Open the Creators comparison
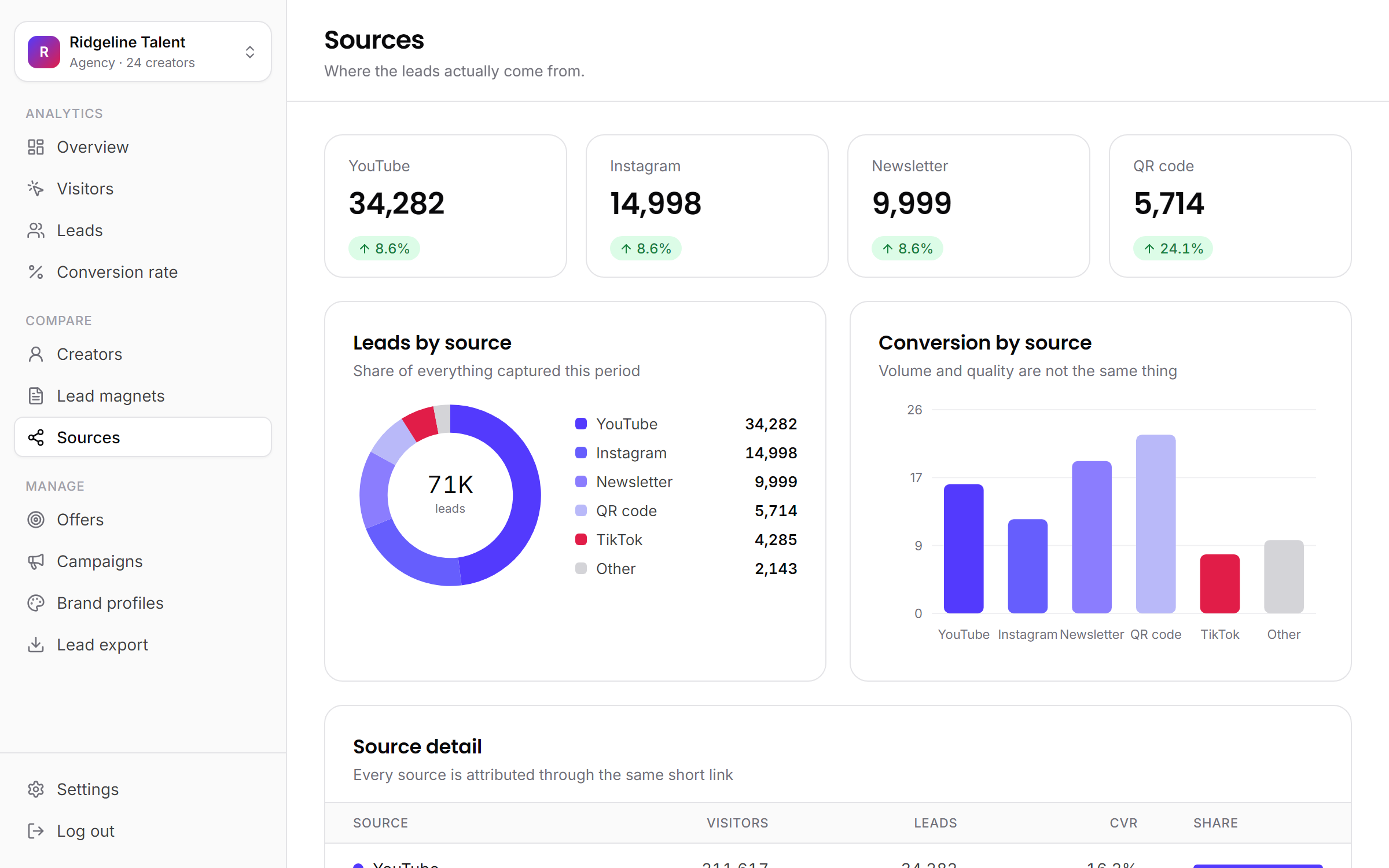Screen dimensions: 1389x868 [143, 354]
